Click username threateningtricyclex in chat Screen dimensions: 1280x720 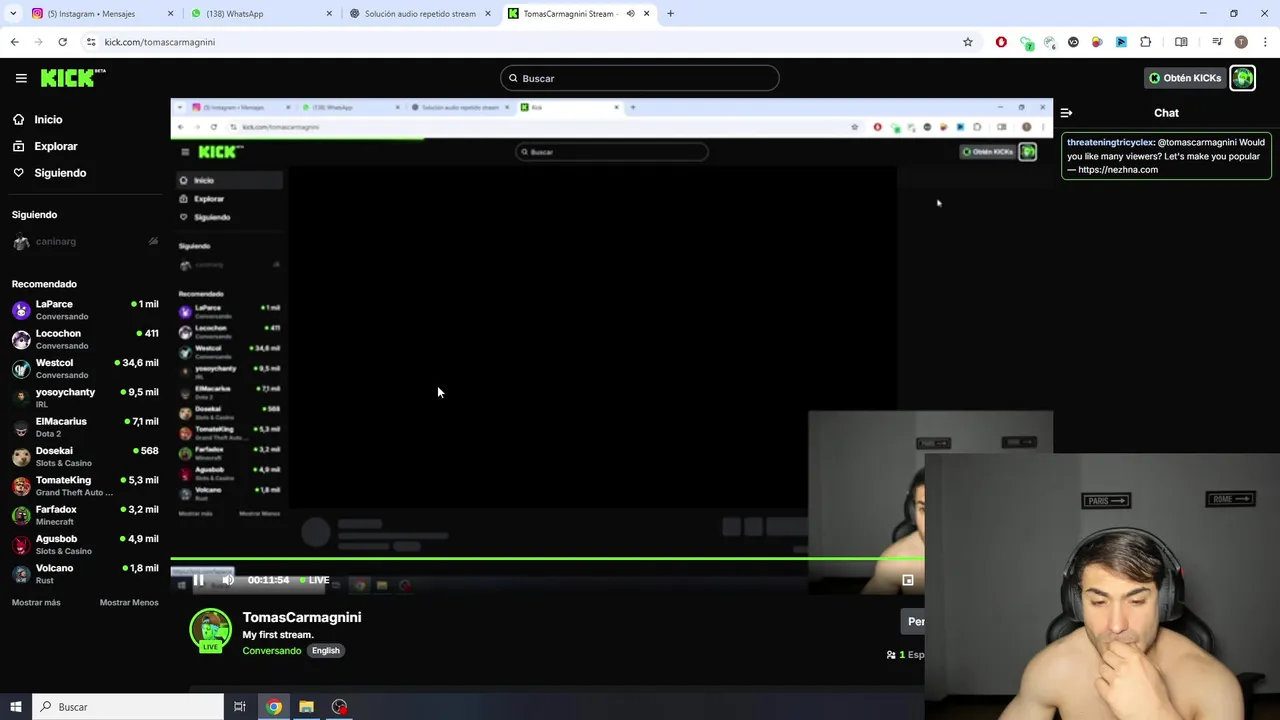[1111, 142]
